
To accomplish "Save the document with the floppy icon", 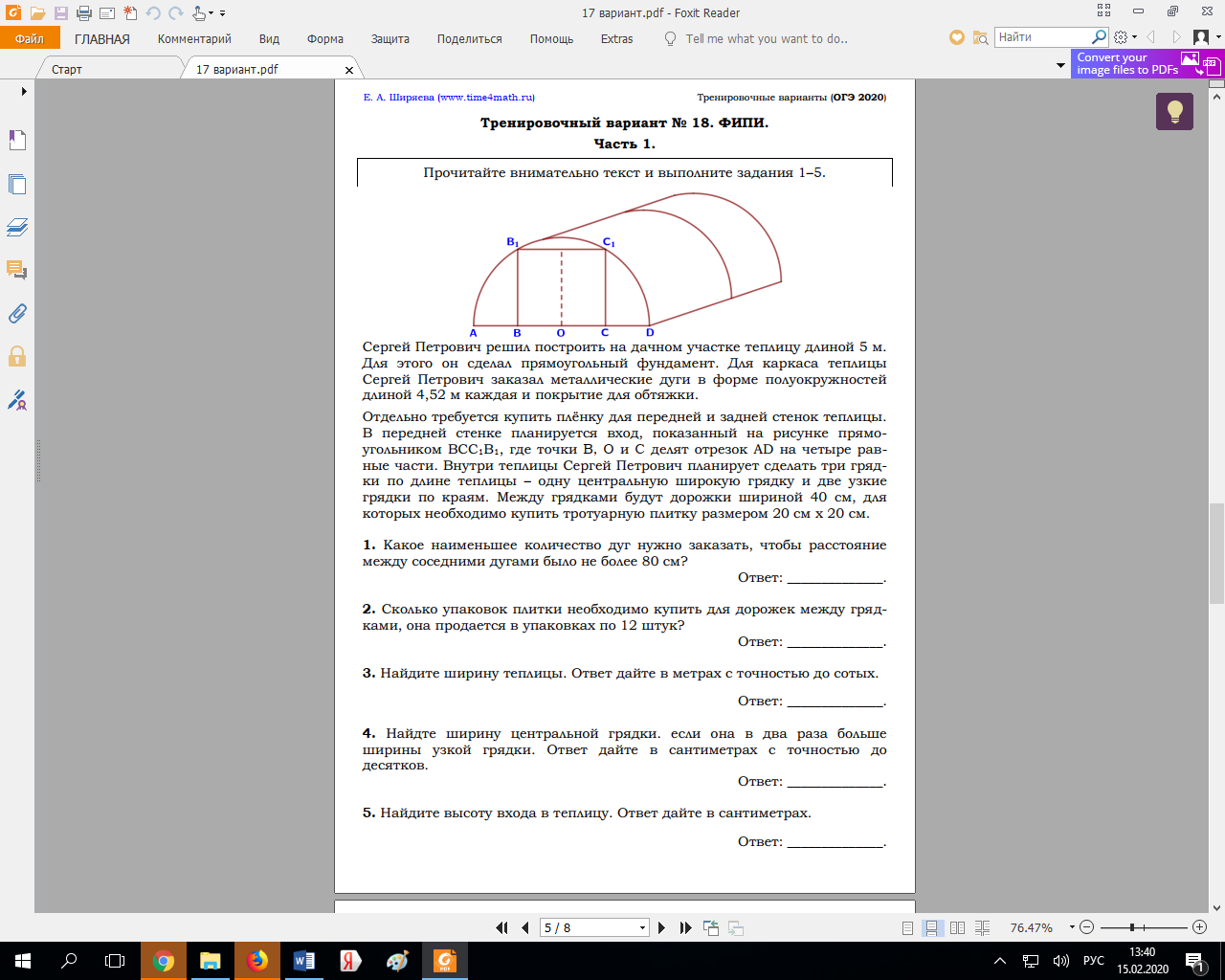I will [x=60, y=13].
